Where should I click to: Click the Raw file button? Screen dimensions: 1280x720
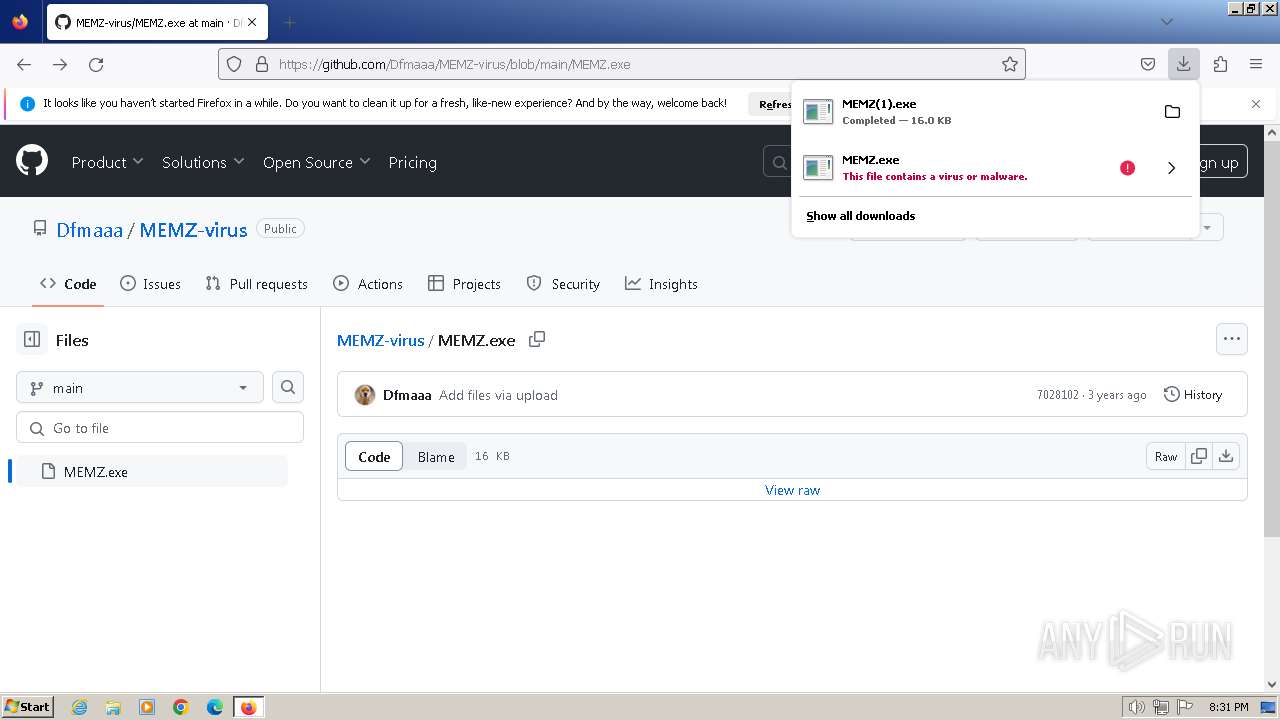click(1166, 456)
